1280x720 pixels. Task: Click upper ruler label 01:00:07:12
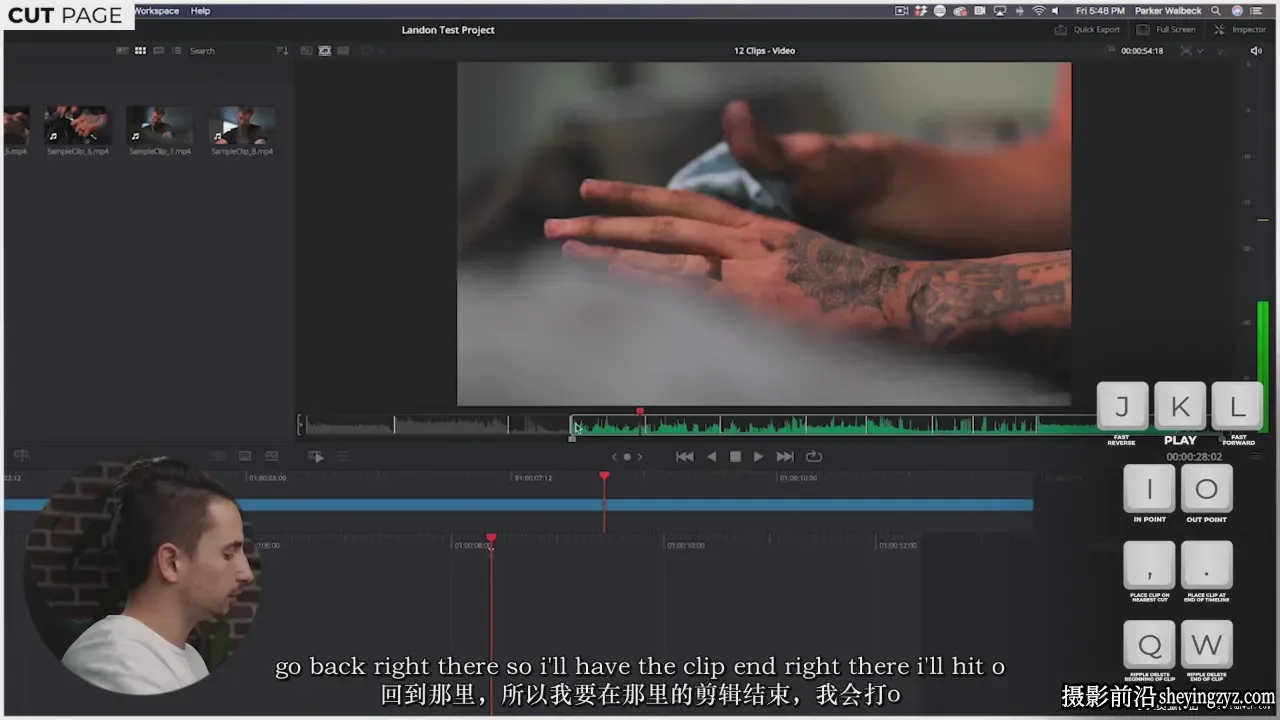pyautogui.click(x=533, y=478)
